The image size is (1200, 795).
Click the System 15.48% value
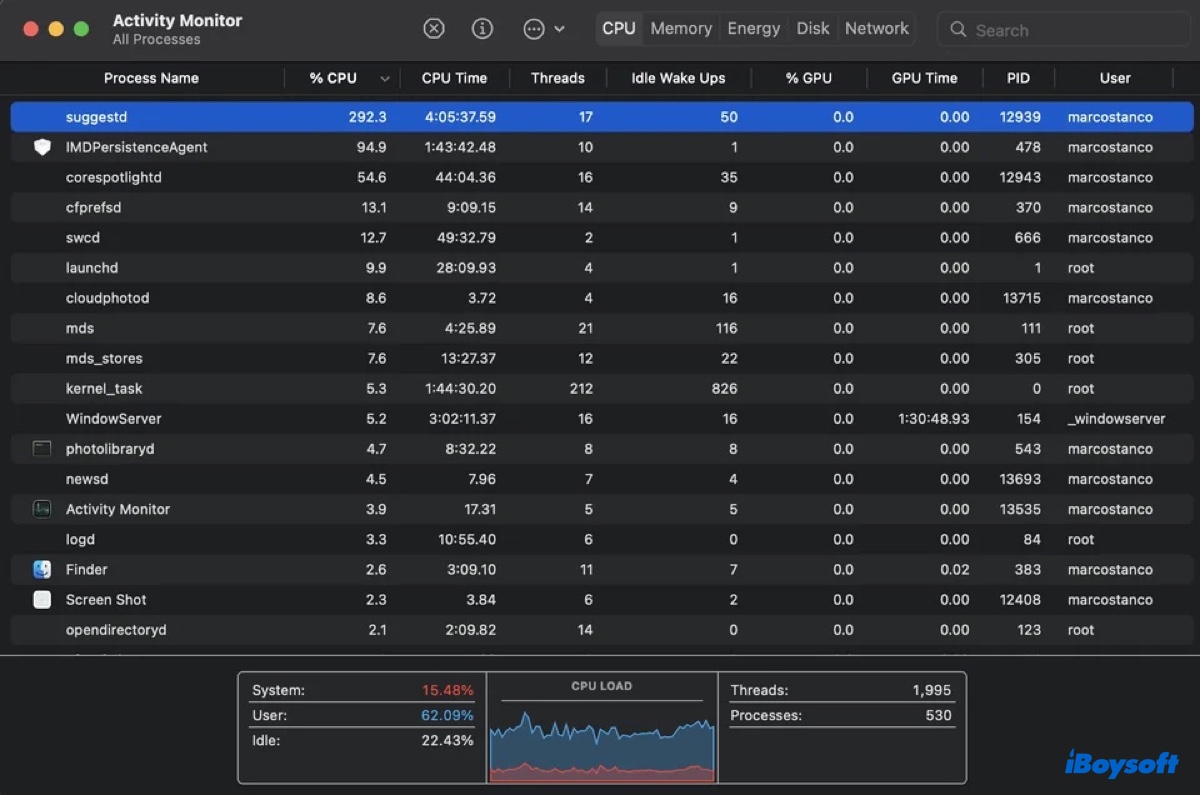(x=447, y=690)
